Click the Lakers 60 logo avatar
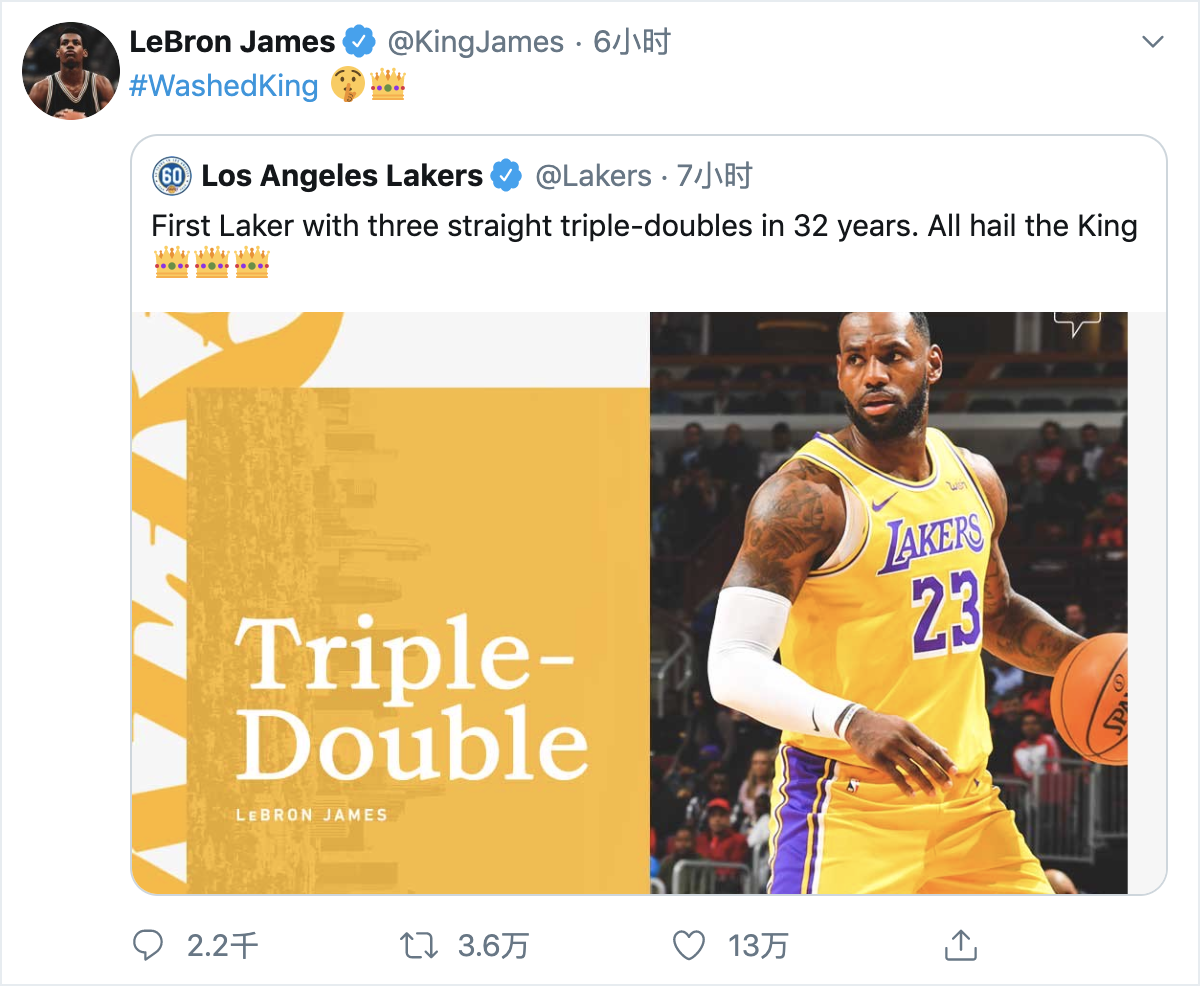The image size is (1200, 986). (x=171, y=177)
